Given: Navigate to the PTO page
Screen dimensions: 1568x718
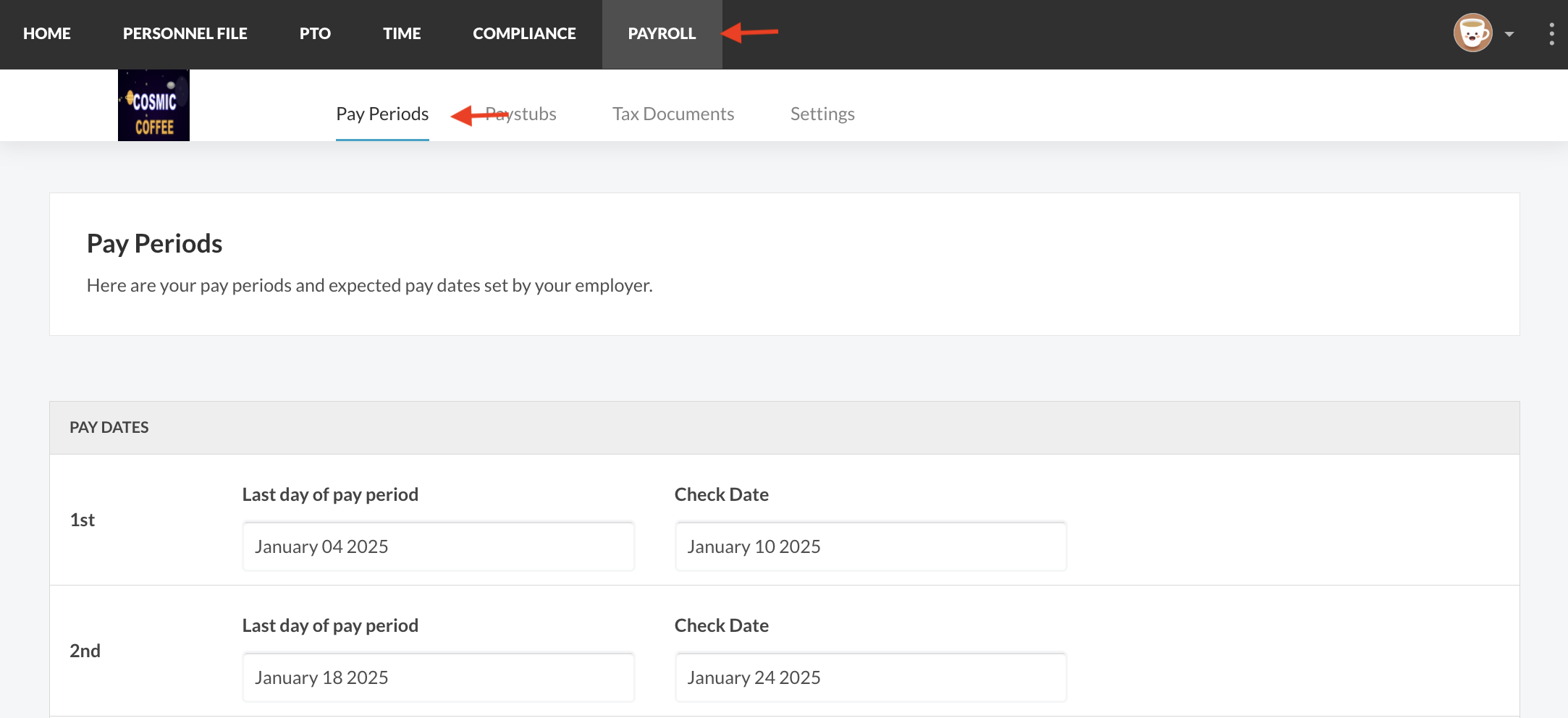Looking at the screenshot, I should point(315,34).
